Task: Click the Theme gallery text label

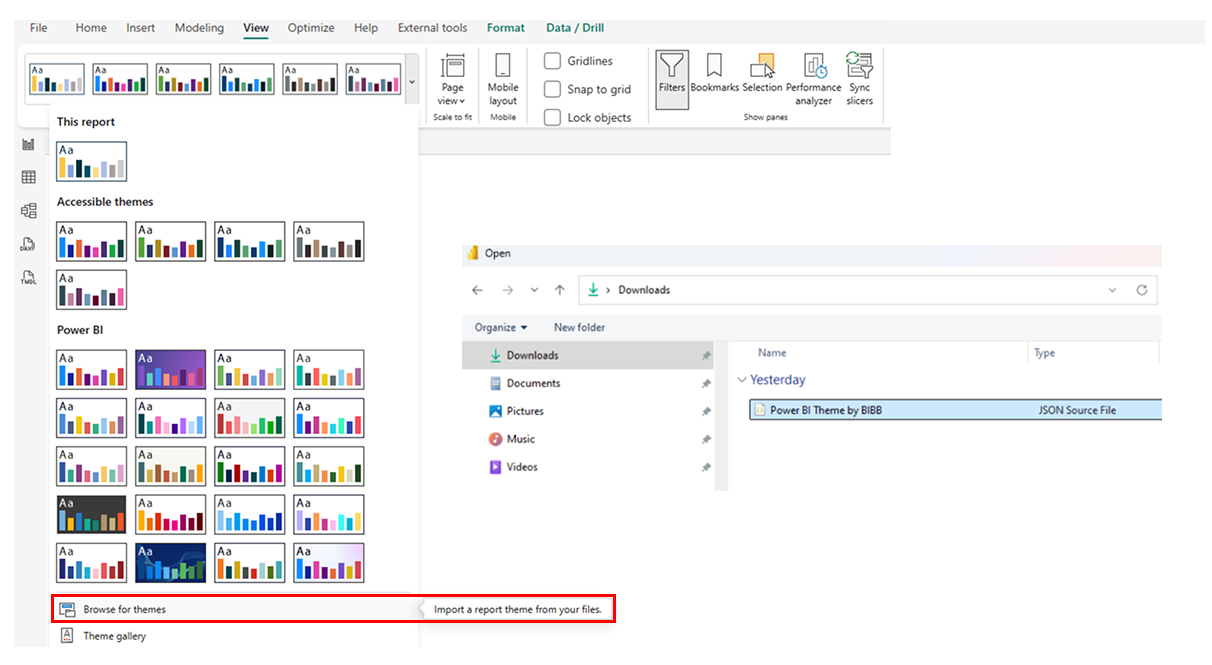Action: click(114, 636)
